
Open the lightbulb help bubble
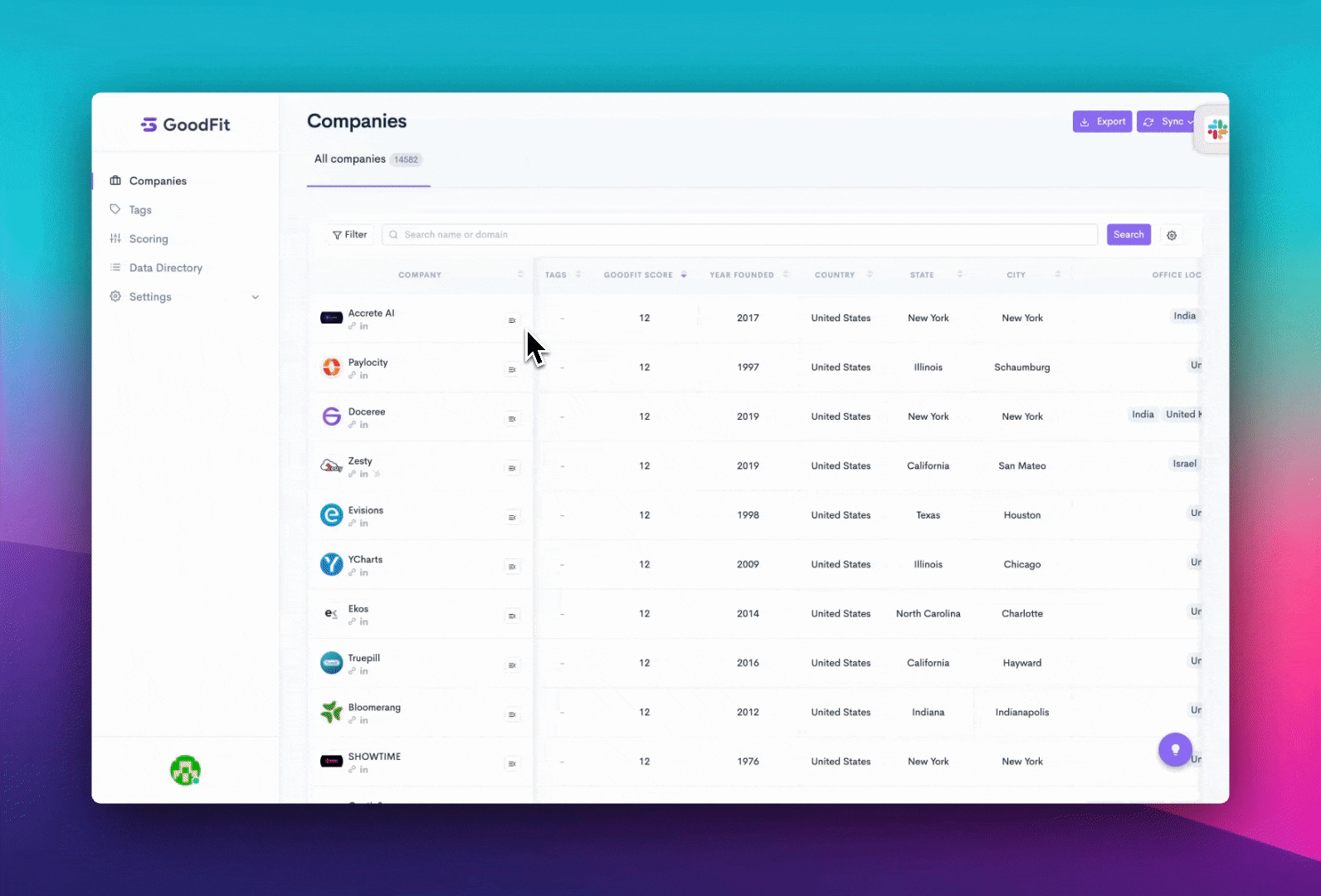[x=1175, y=750]
